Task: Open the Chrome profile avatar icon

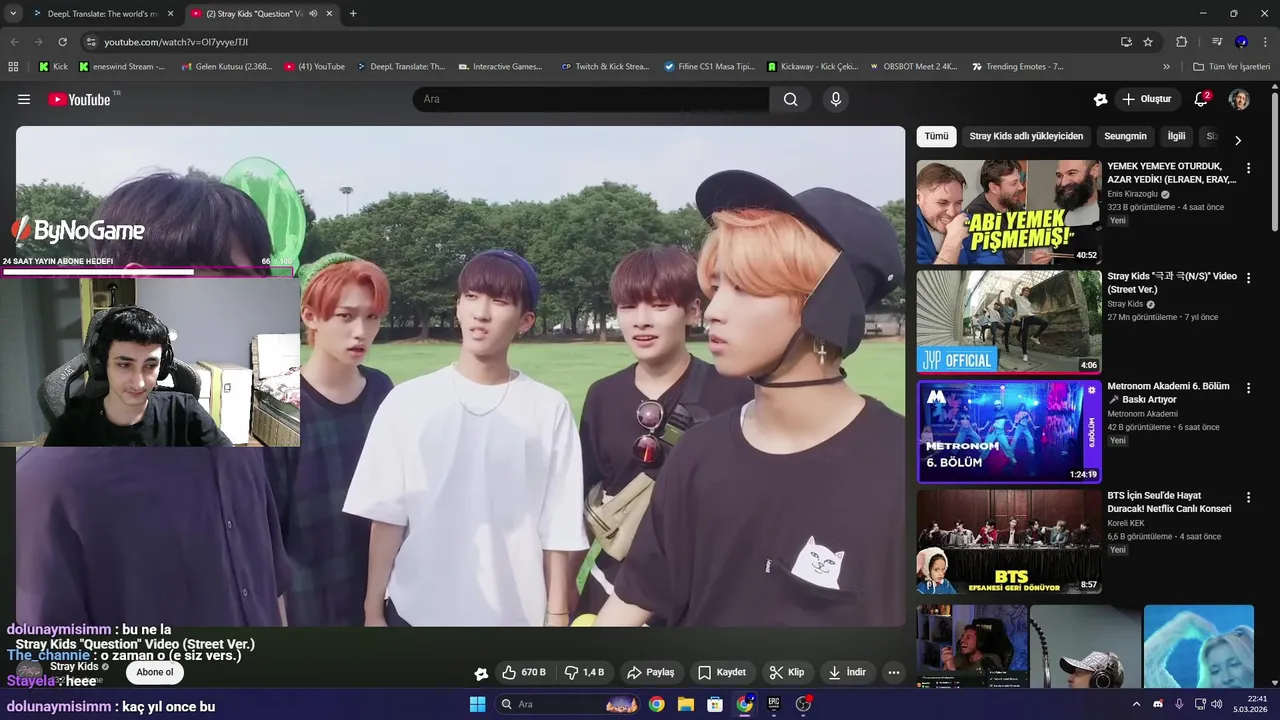Action: tap(1241, 42)
